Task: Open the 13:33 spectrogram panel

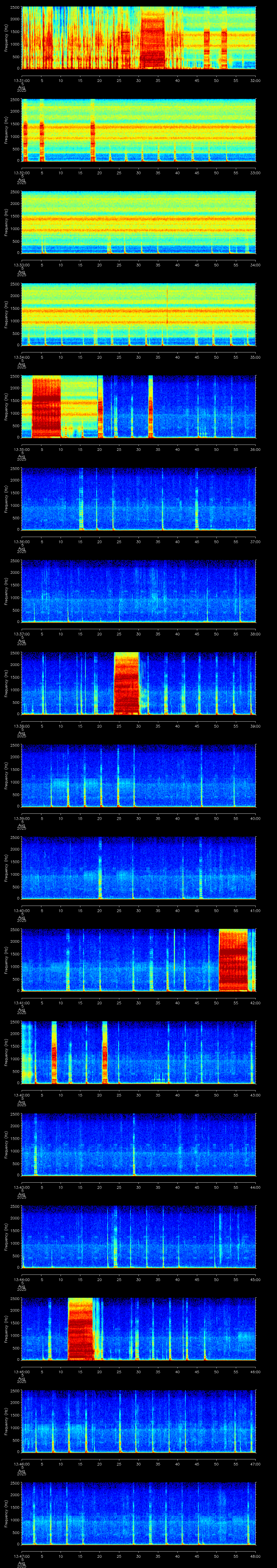Action: (139, 222)
